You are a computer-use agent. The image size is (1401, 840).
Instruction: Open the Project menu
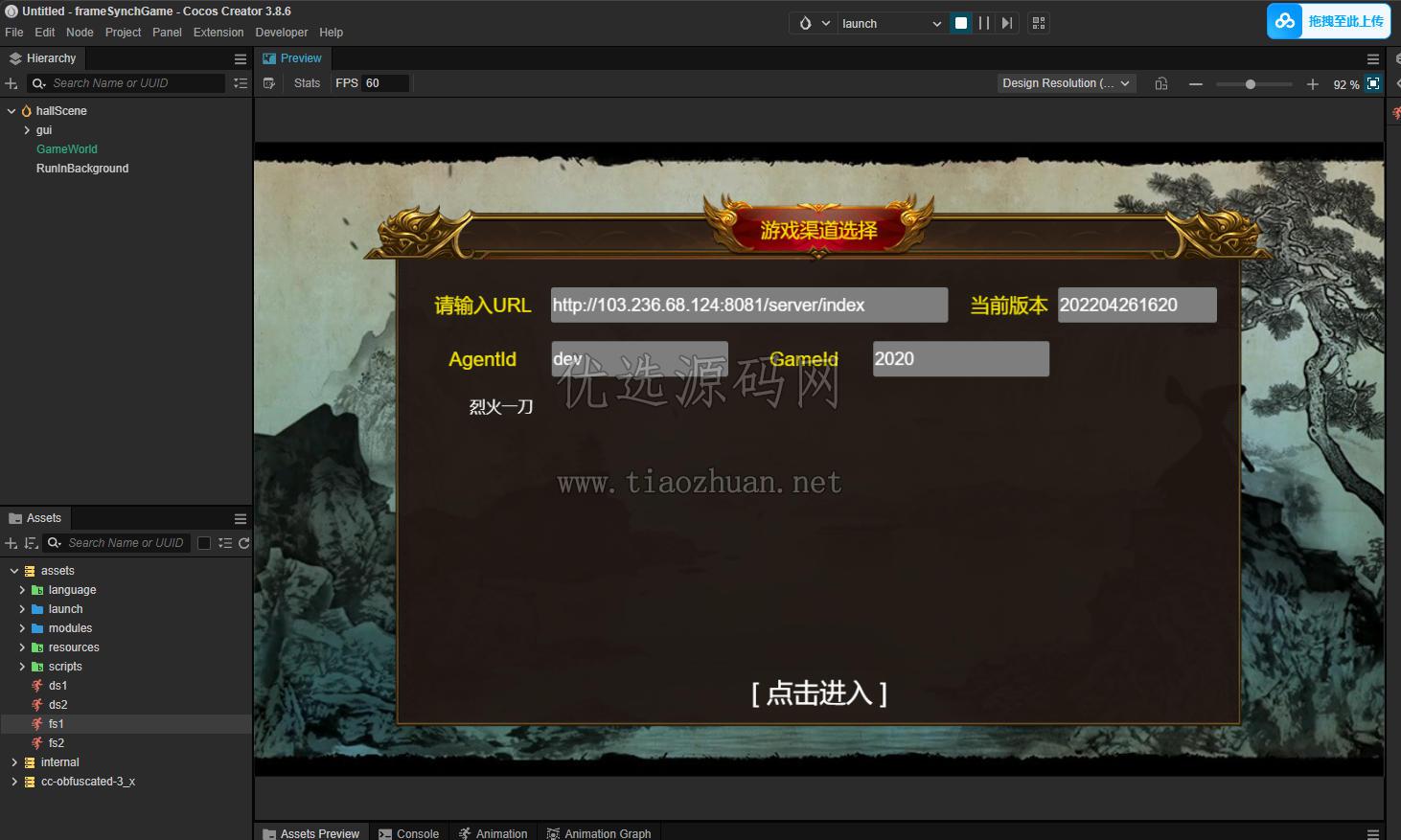coord(123,33)
